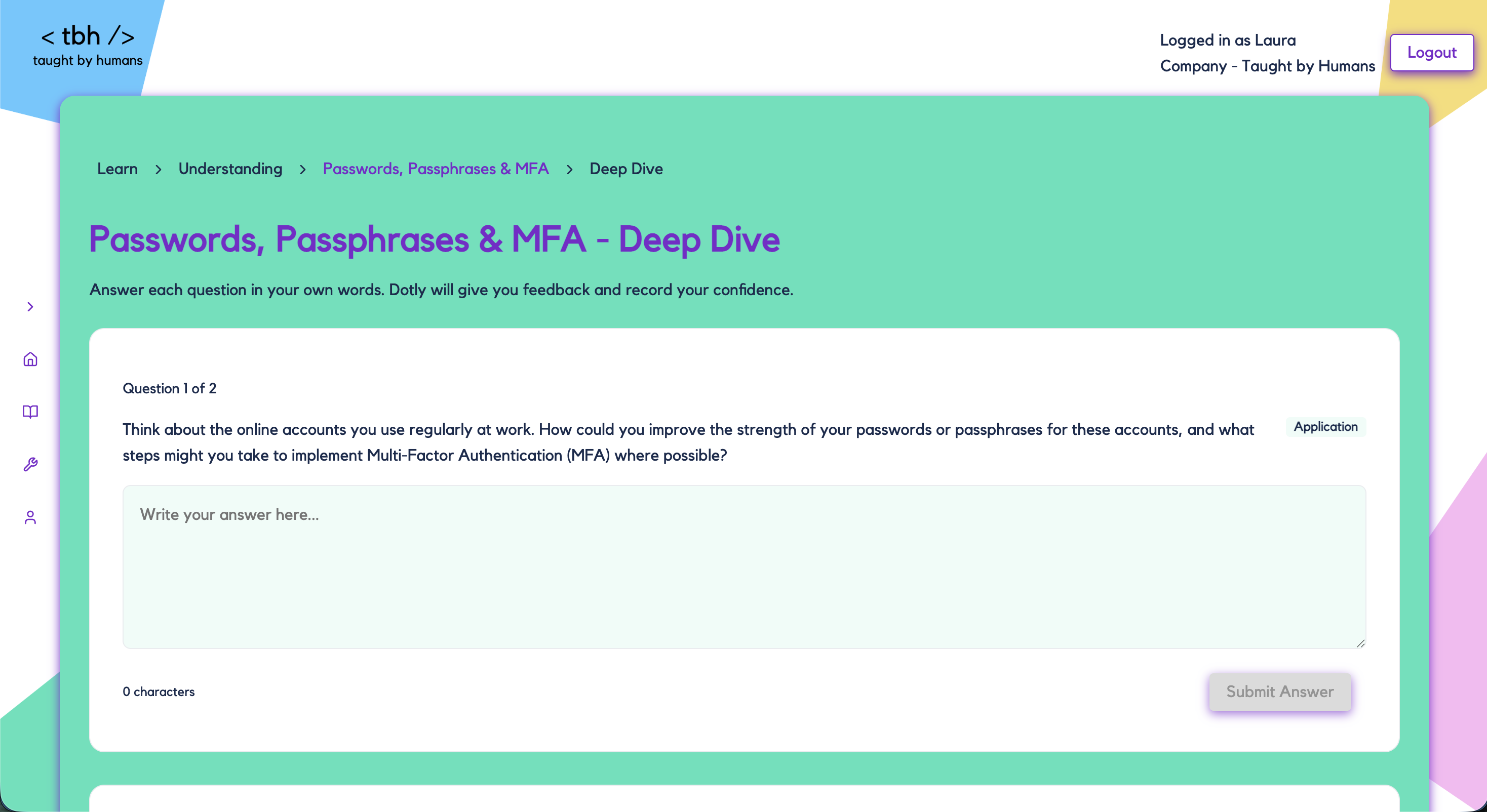Image resolution: width=1487 pixels, height=812 pixels.
Task: Click the 'Question 1 of 2' label
Action: pyautogui.click(x=170, y=388)
